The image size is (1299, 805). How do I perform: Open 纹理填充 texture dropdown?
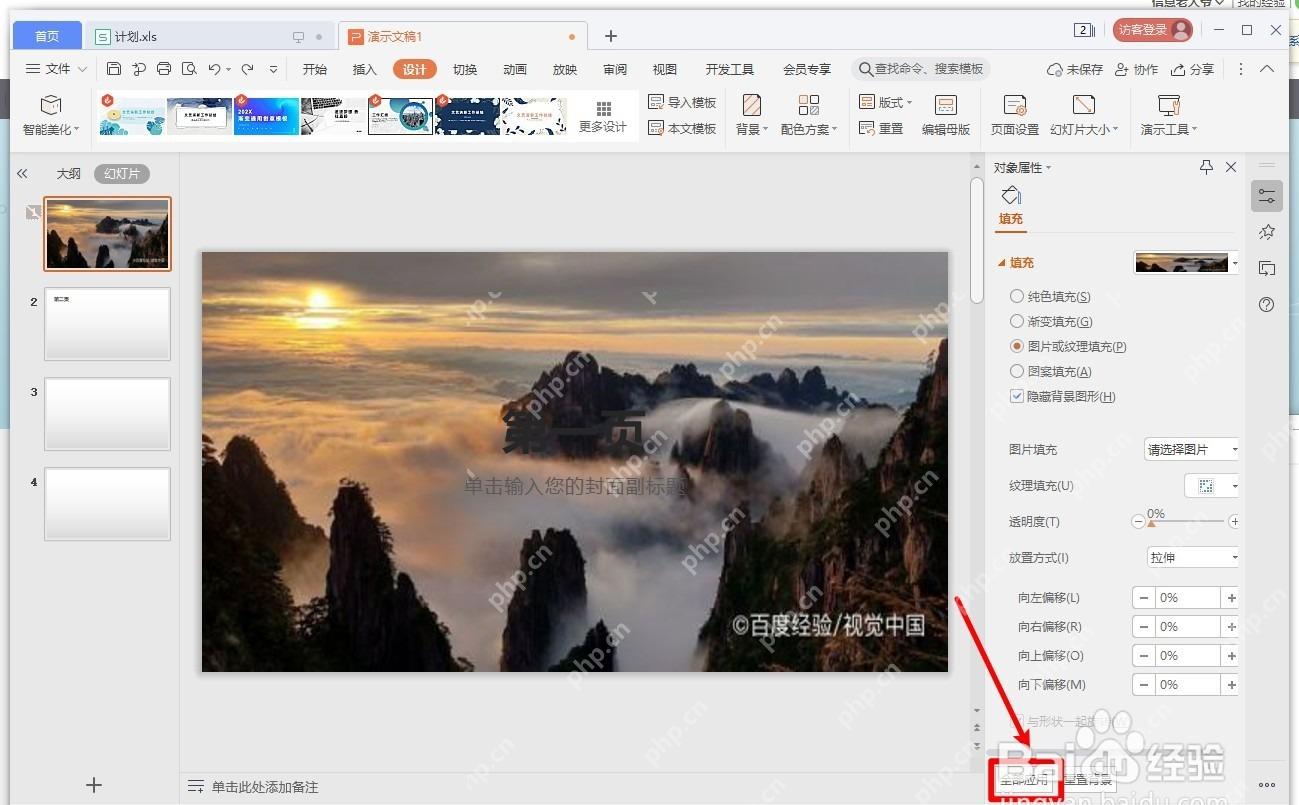click(x=1212, y=486)
